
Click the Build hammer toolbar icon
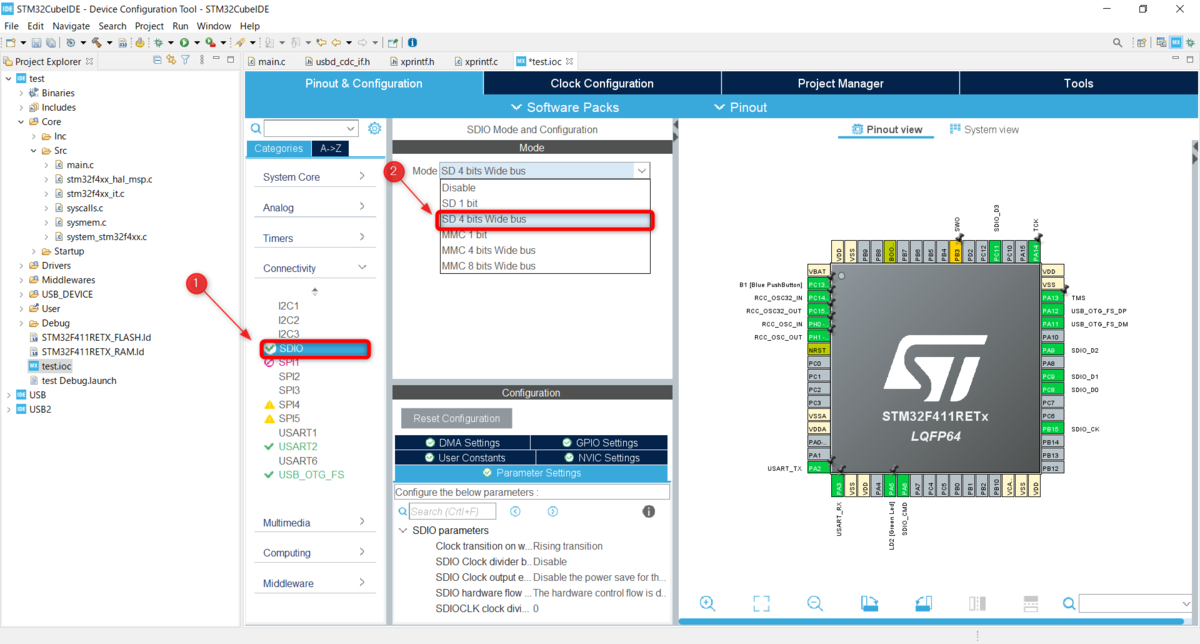(97, 42)
